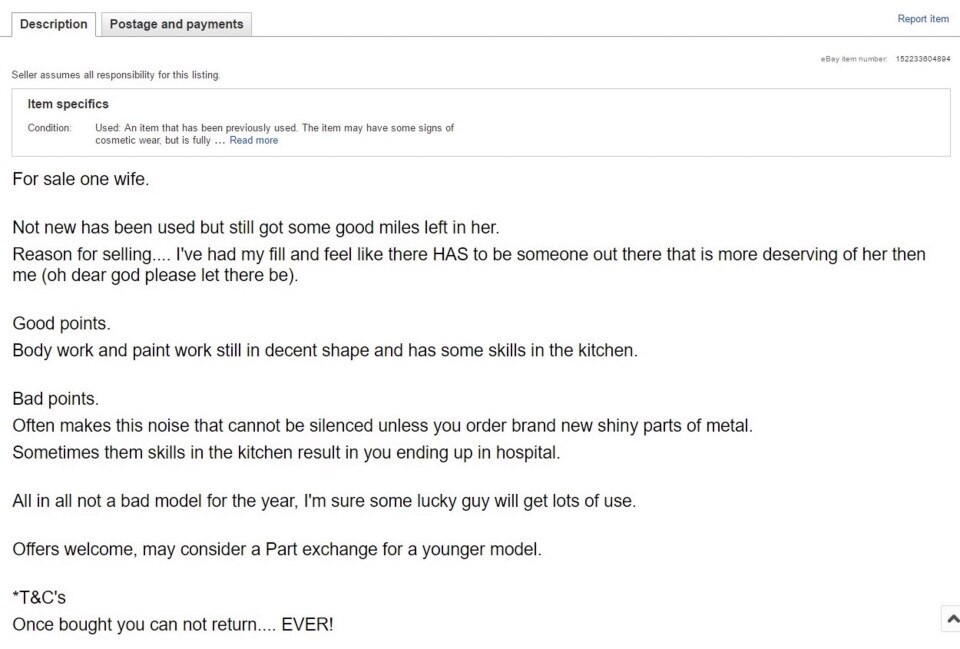This screenshot has width=960, height=649.
Task: Click the 'Not new has been used' sentence
Action: click(x=256, y=227)
